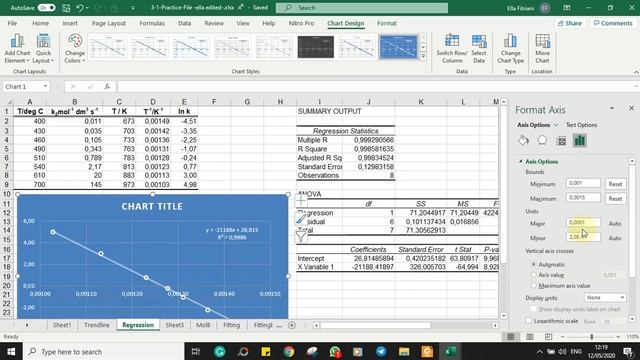
Task: Collapse the ribbon chevron
Action: [636, 72]
